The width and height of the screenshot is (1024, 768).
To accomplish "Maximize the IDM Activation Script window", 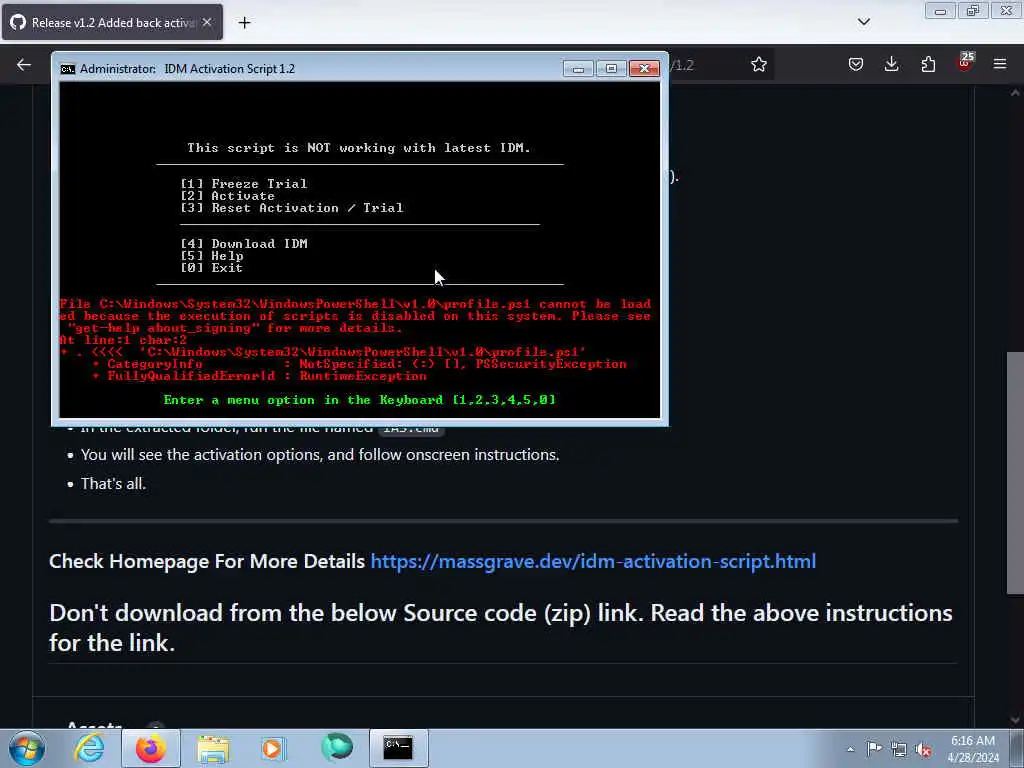I will (x=611, y=69).
